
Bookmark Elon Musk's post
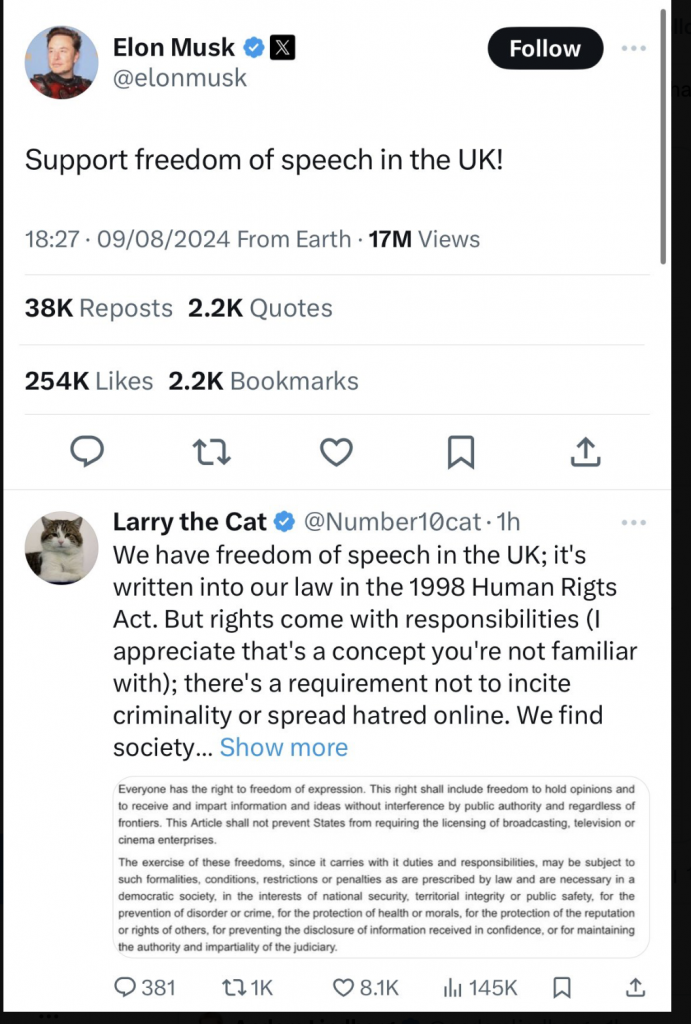coord(460,453)
